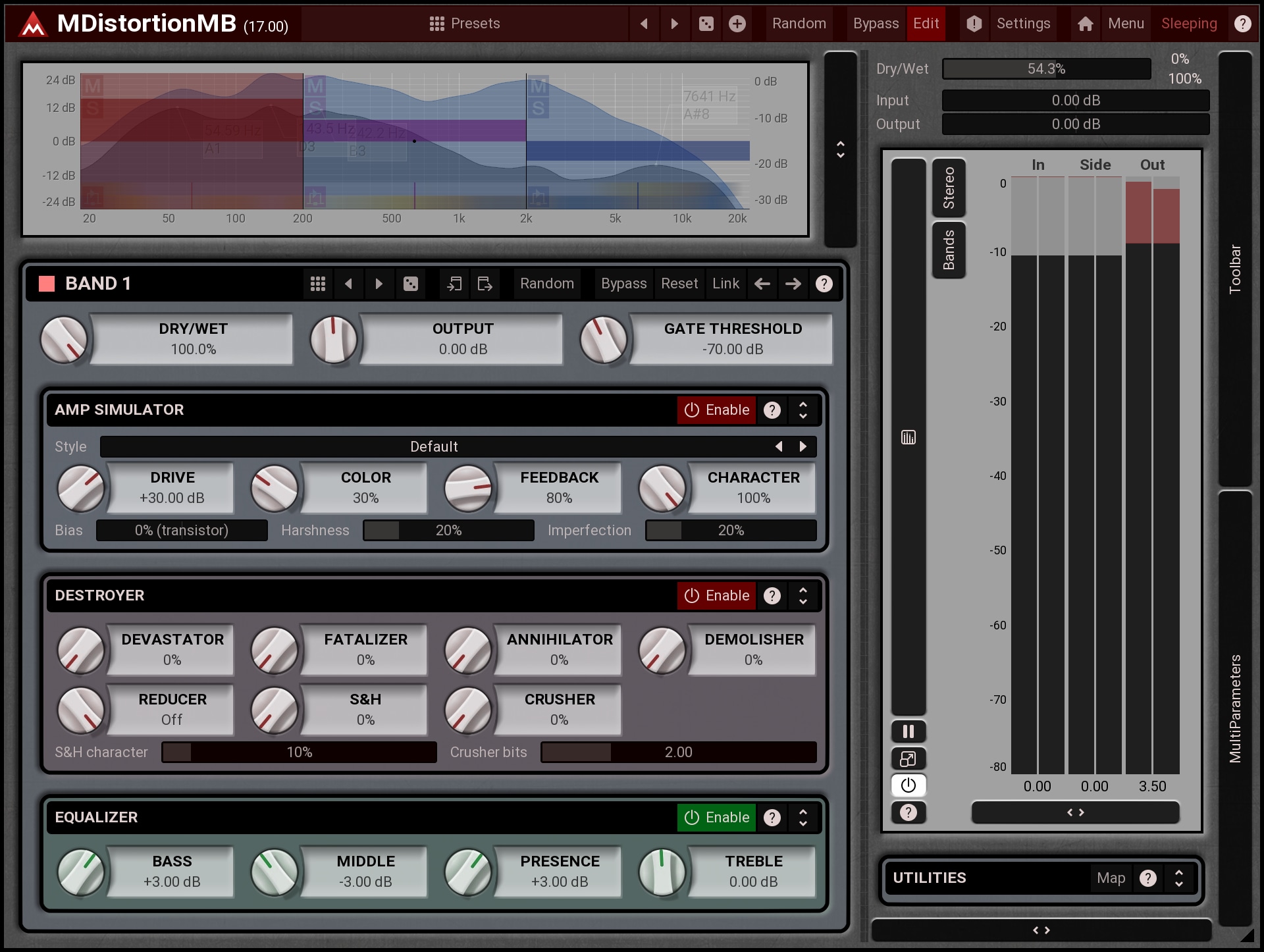Click the home icon beside Menu
Viewport: 1264px width, 952px height.
click(1085, 24)
